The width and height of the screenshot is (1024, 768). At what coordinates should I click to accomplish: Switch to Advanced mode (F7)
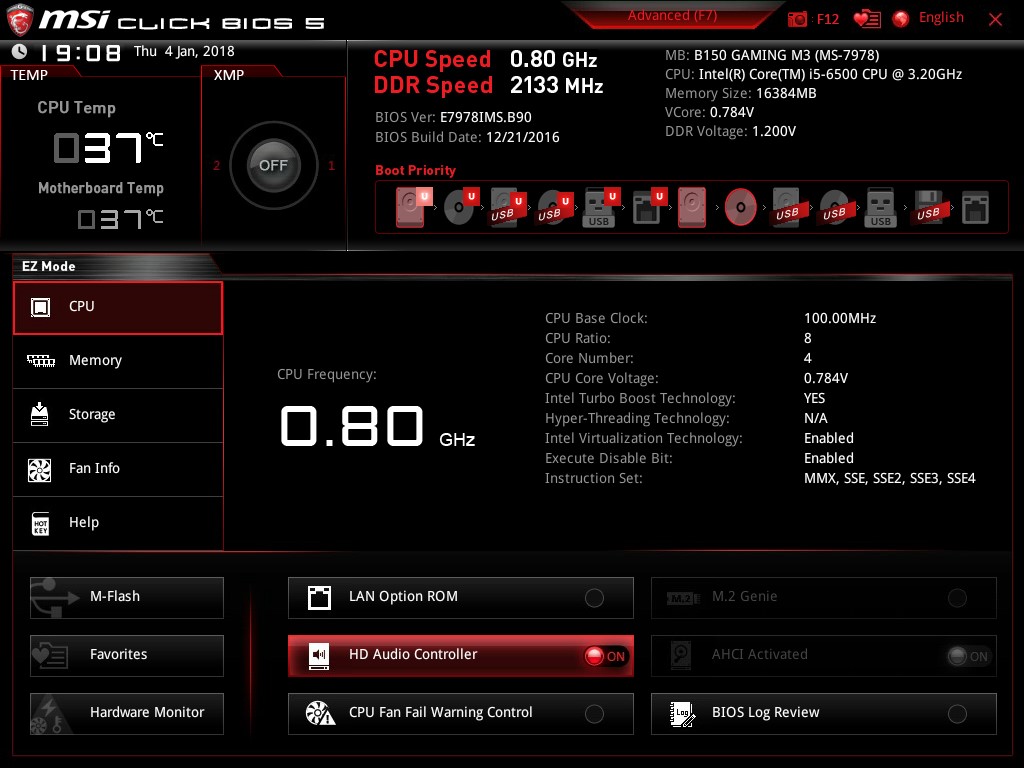tap(672, 15)
